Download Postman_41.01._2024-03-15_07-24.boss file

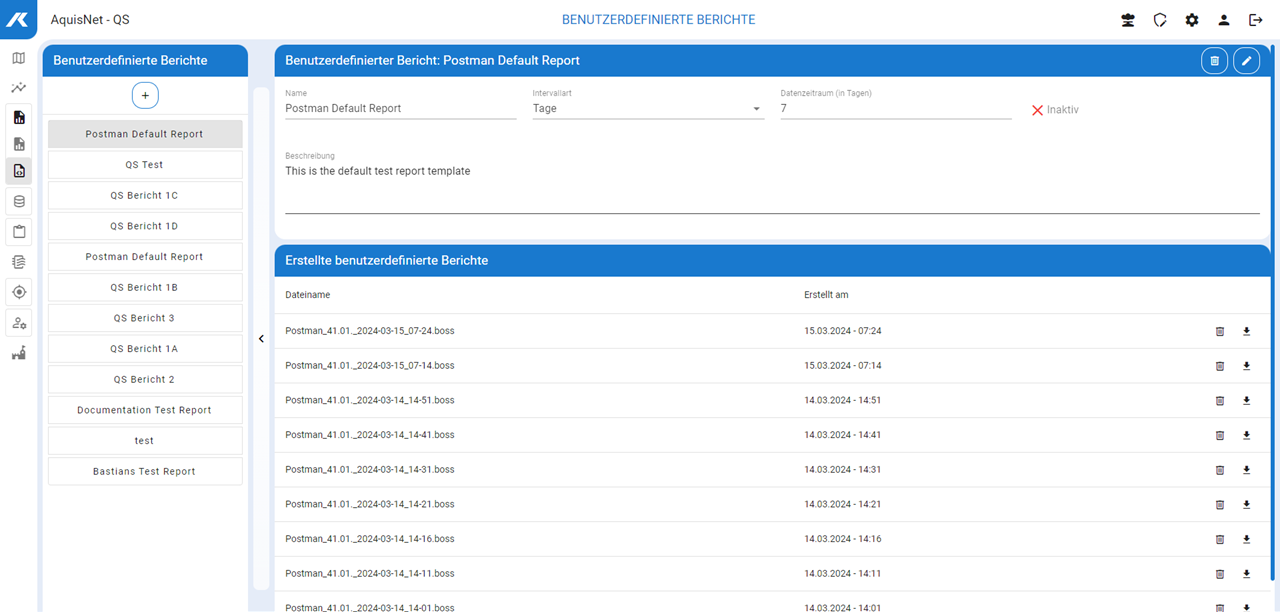coord(1246,331)
